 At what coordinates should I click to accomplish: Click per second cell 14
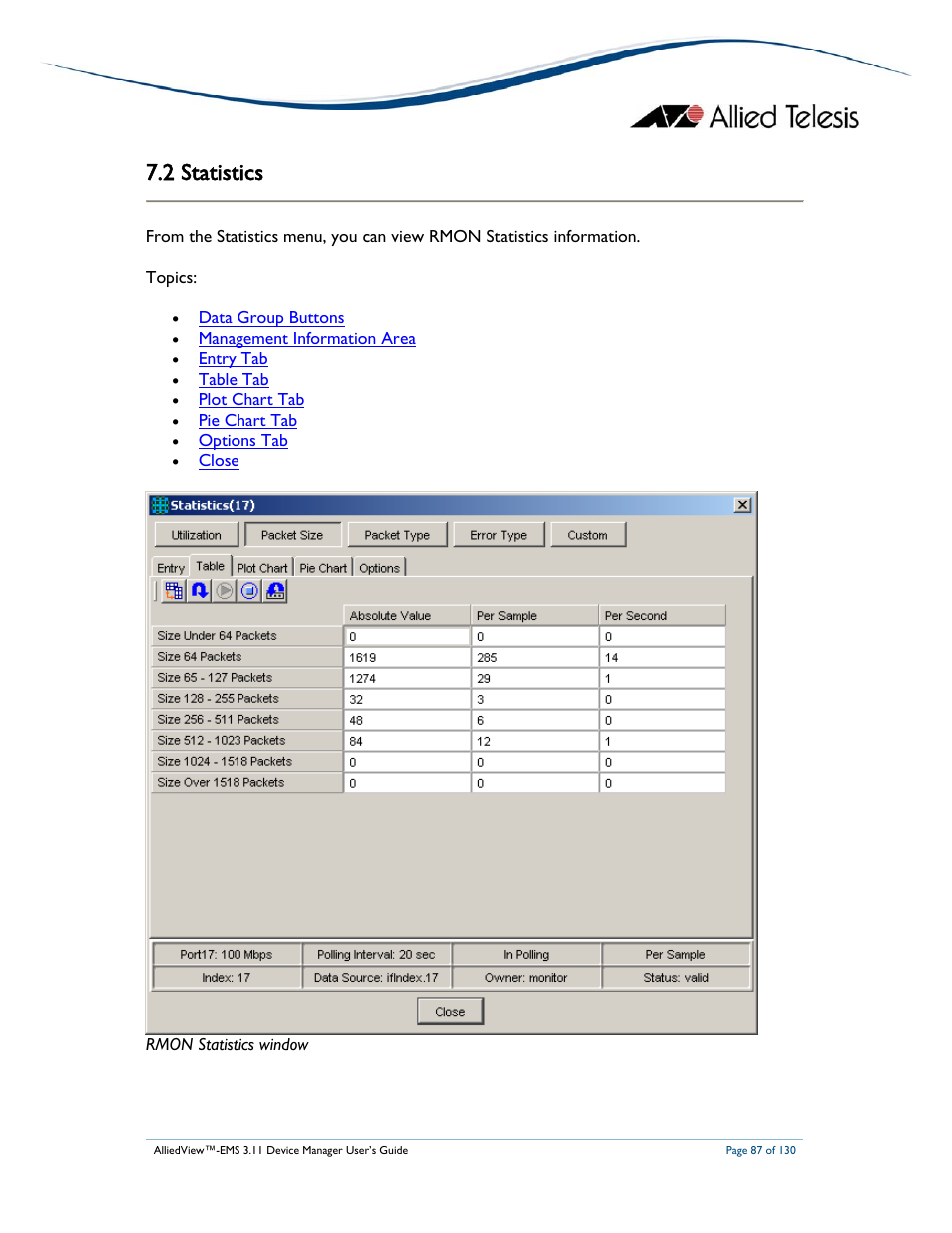pyautogui.click(x=662, y=658)
